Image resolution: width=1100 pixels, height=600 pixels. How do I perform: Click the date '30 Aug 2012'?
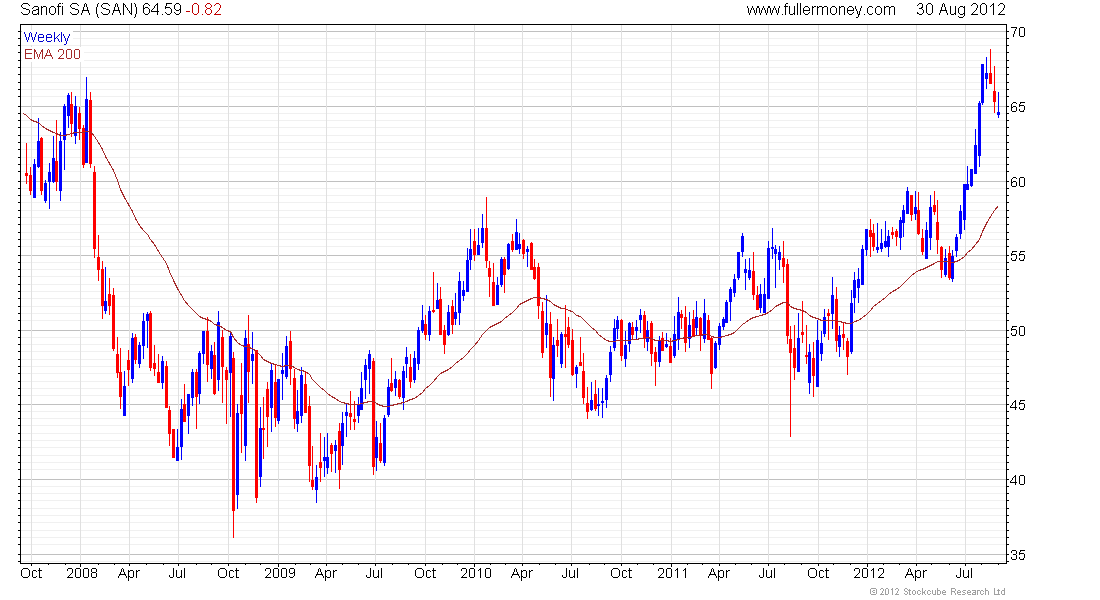[960, 10]
